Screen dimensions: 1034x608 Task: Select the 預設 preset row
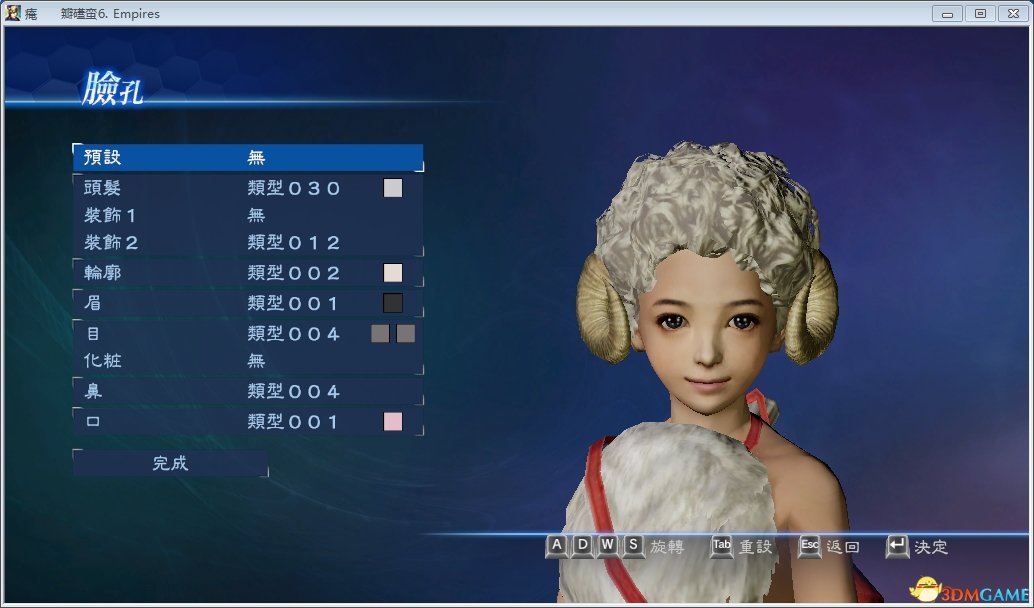coord(248,158)
